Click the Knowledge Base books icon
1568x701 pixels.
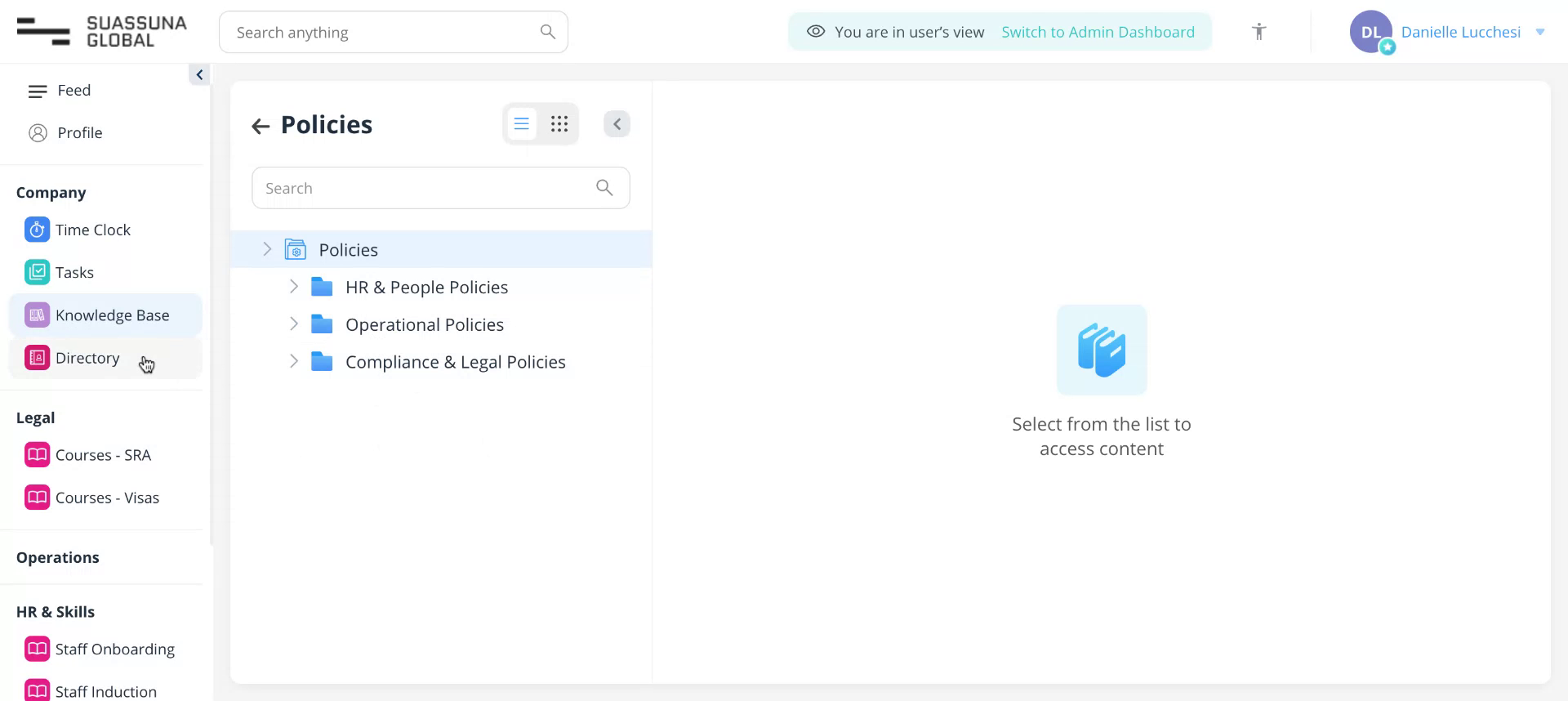point(37,315)
